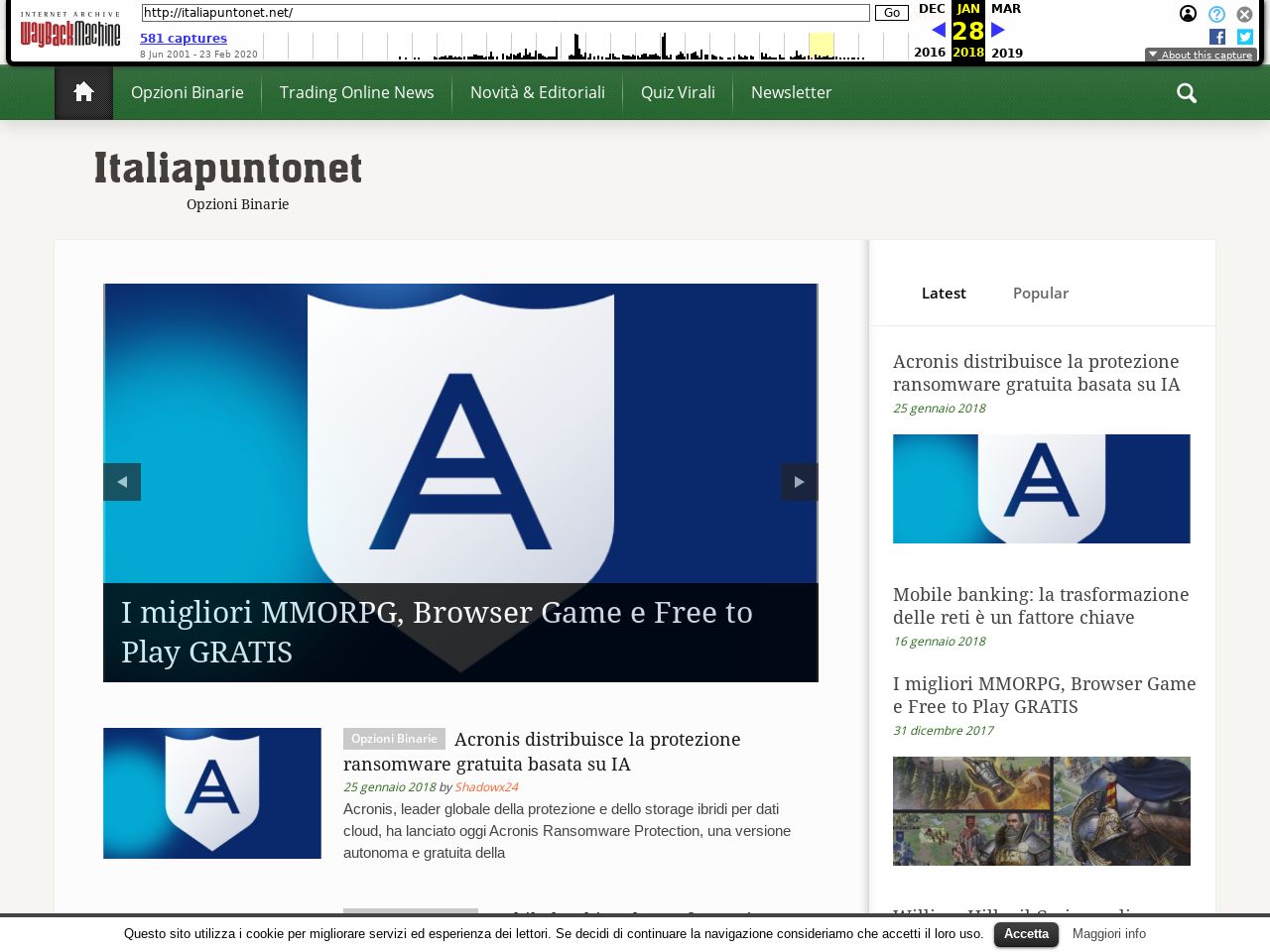The width and height of the screenshot is (1270, 952).
Task: Jump to next capture in March
Action: pyautogui.click(x=998, y=30)
